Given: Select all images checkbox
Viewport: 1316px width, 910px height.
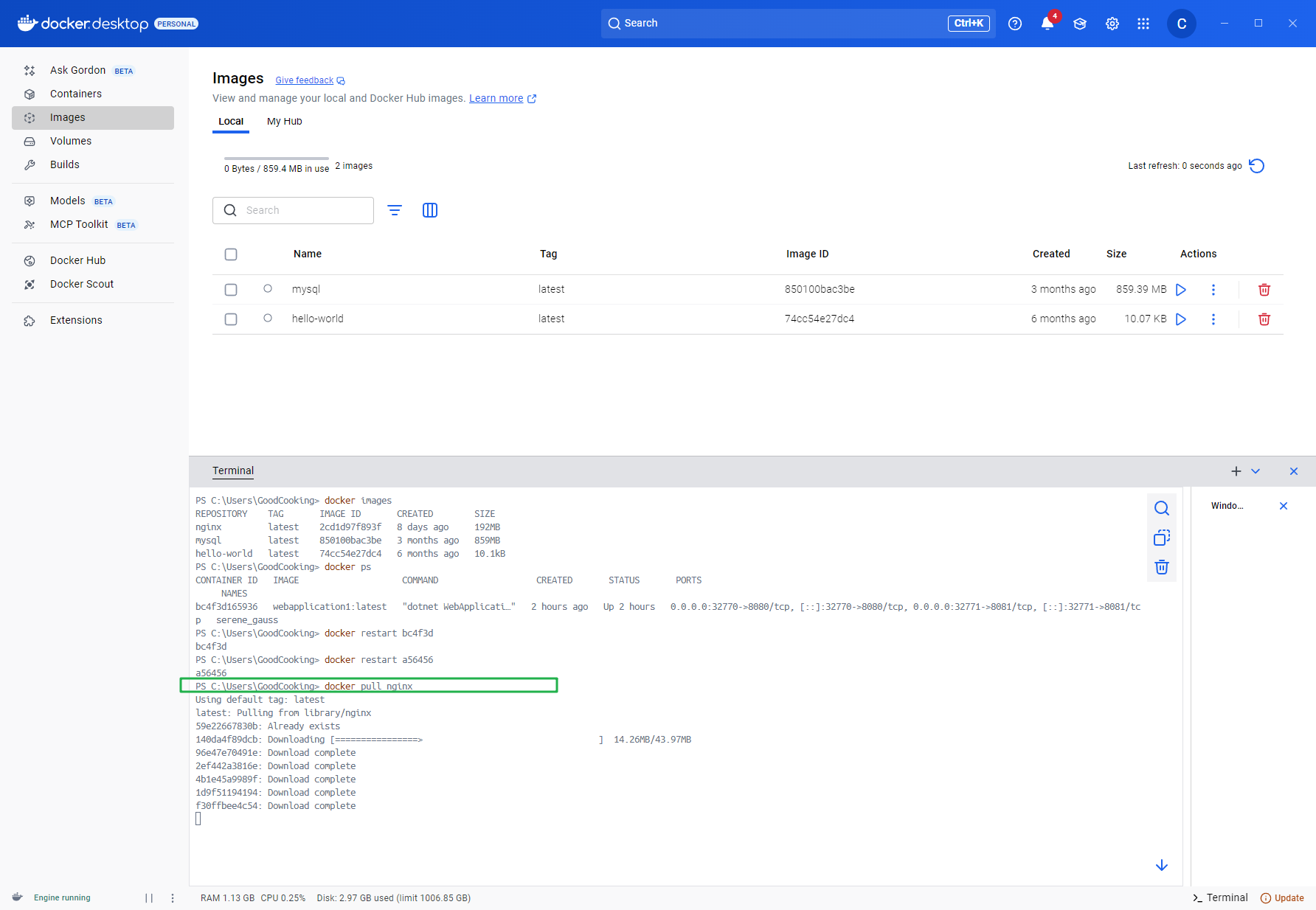Looking at the screenshot, I should pyautogui.click(x=231, y=254).
